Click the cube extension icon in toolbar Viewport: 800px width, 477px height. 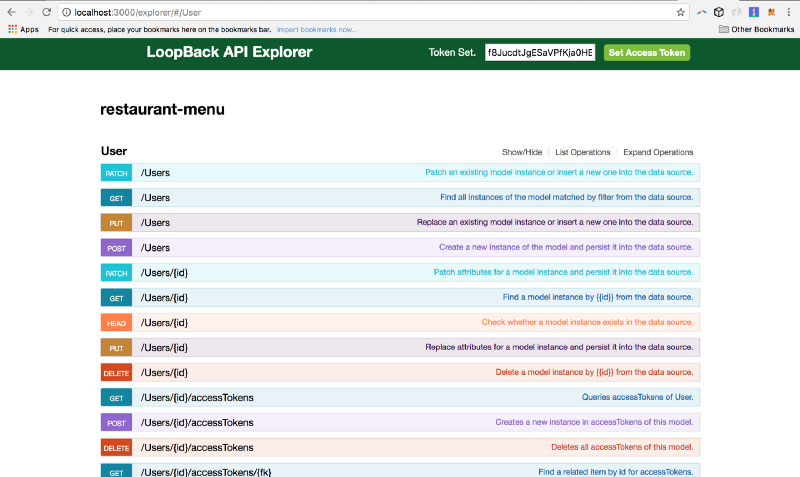(x=718, y=12)
